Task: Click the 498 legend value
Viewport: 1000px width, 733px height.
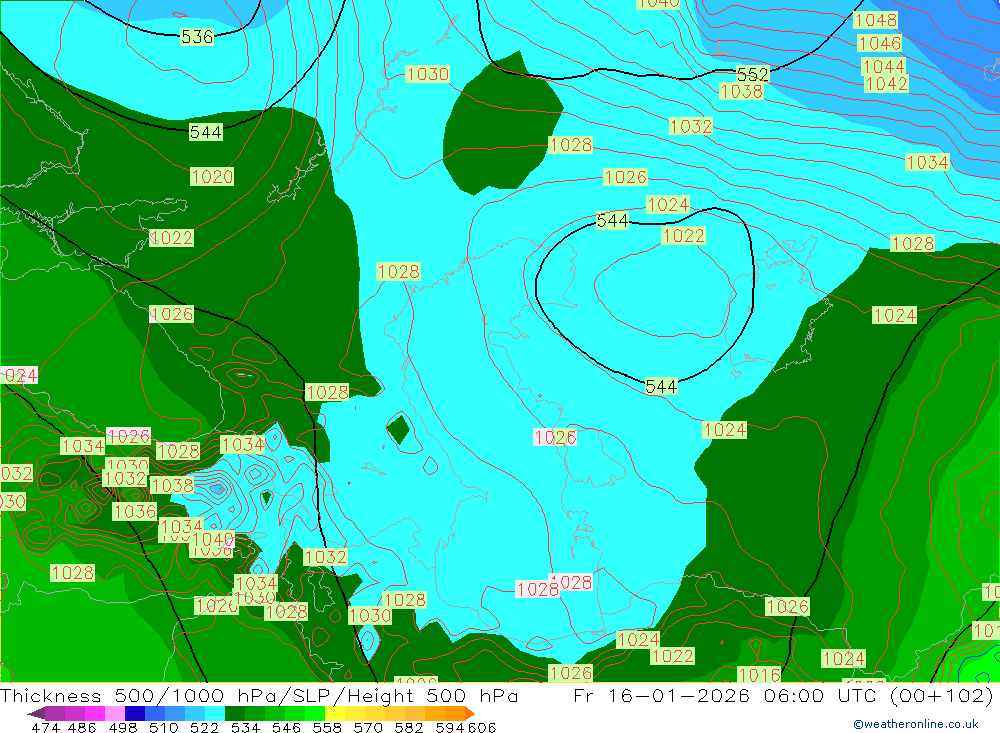Action: [122, 727]
